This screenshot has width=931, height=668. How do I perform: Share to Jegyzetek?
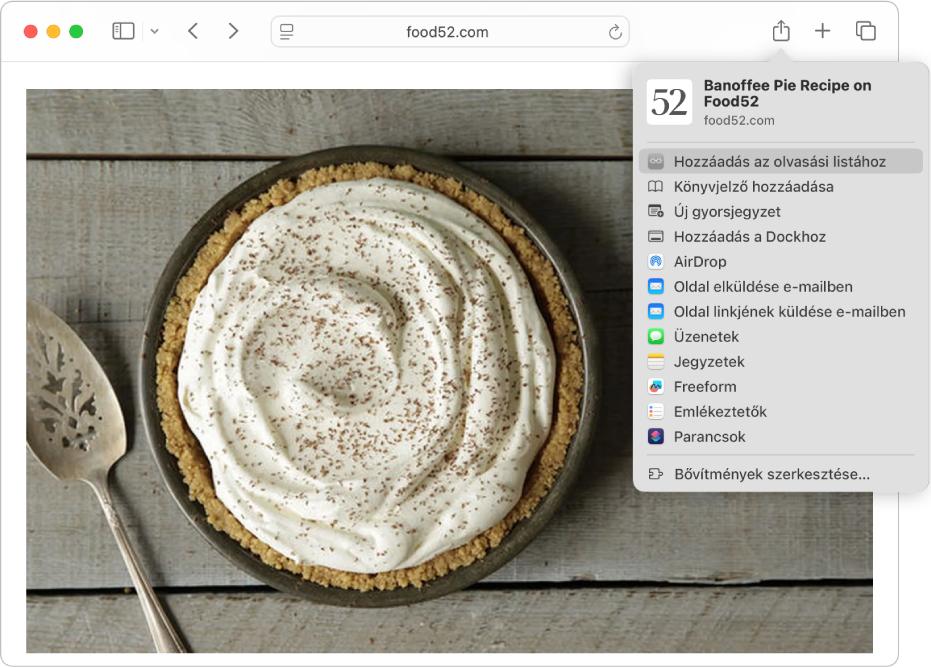(781, 361)
